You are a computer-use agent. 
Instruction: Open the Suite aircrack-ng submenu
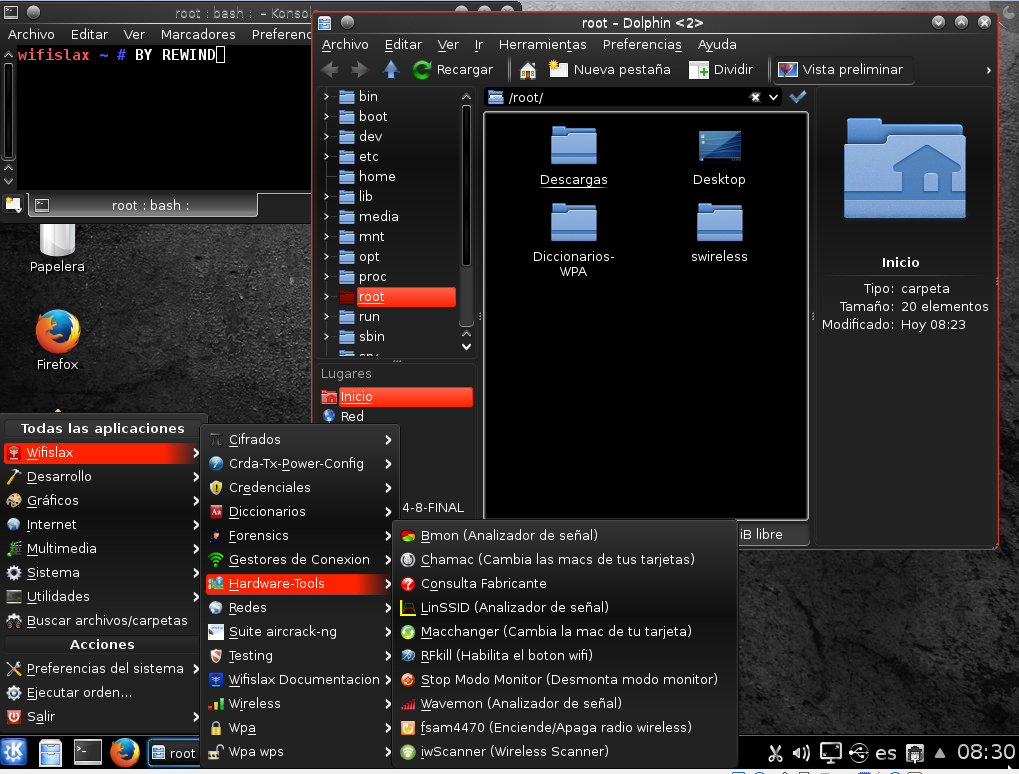[300, 632]
